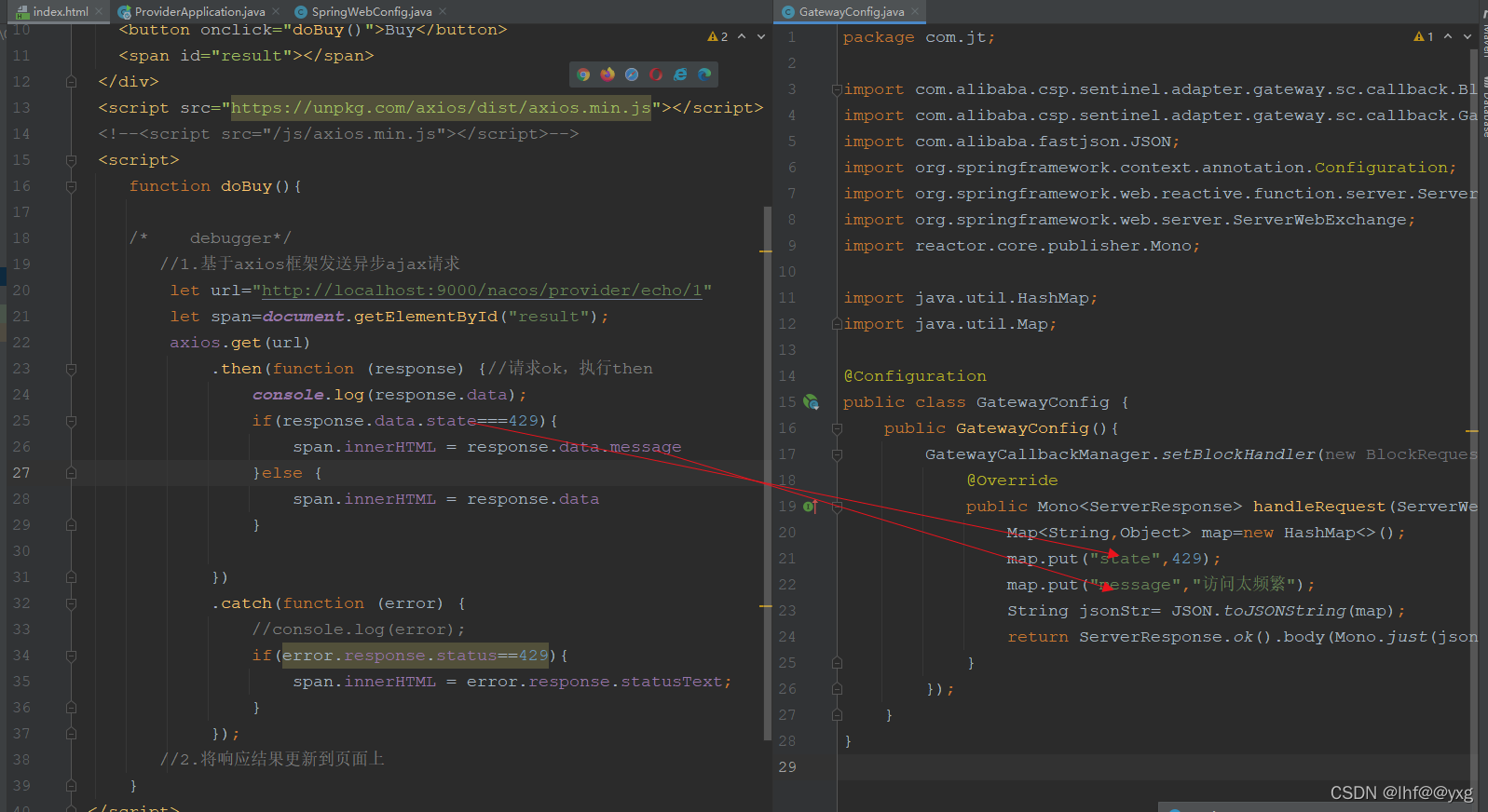This screenshot has height=812, width=1488.
Task: Click the commented axios.min.js script line
Action: point(338,134)
